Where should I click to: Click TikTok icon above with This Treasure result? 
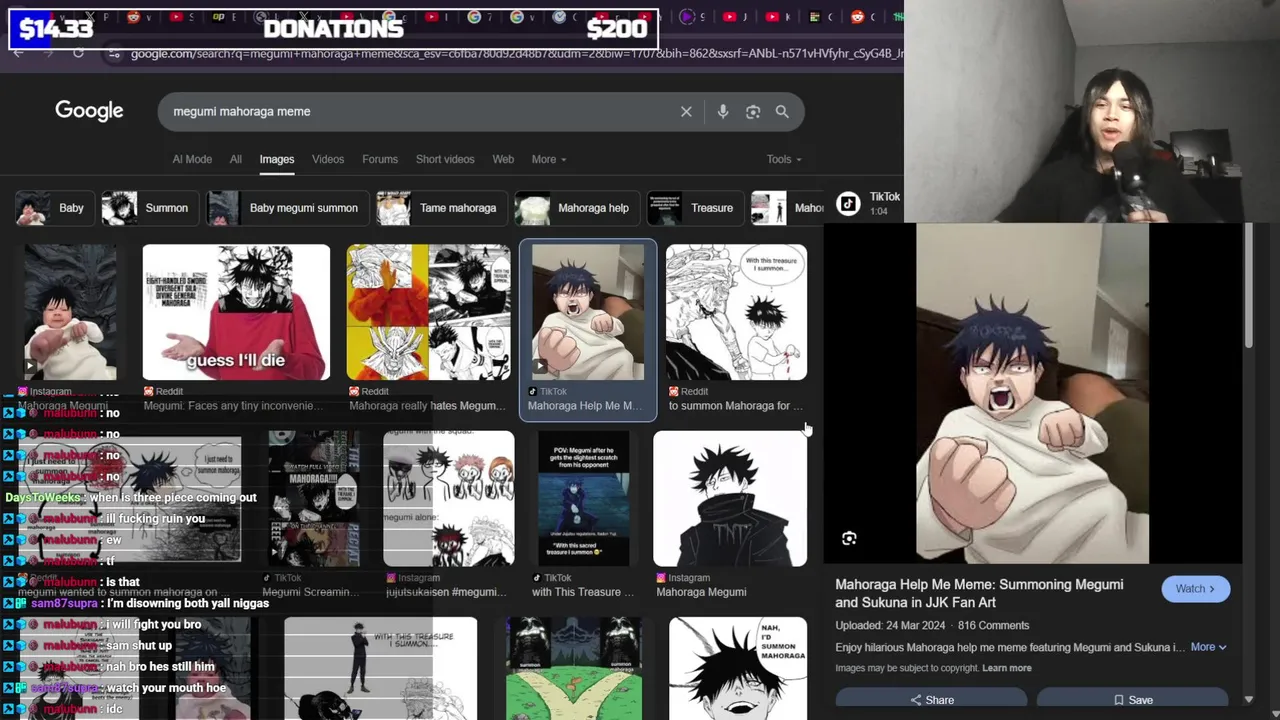pos(537,577)
